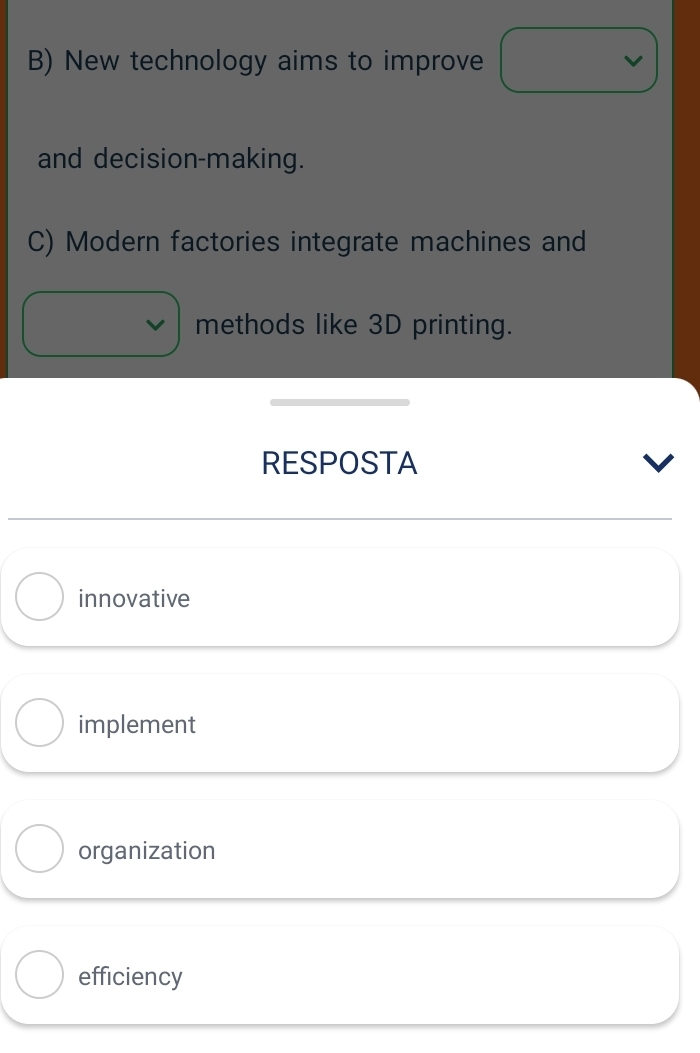
Task: Tap the 'organization' answer text
Action: [147, 851]
